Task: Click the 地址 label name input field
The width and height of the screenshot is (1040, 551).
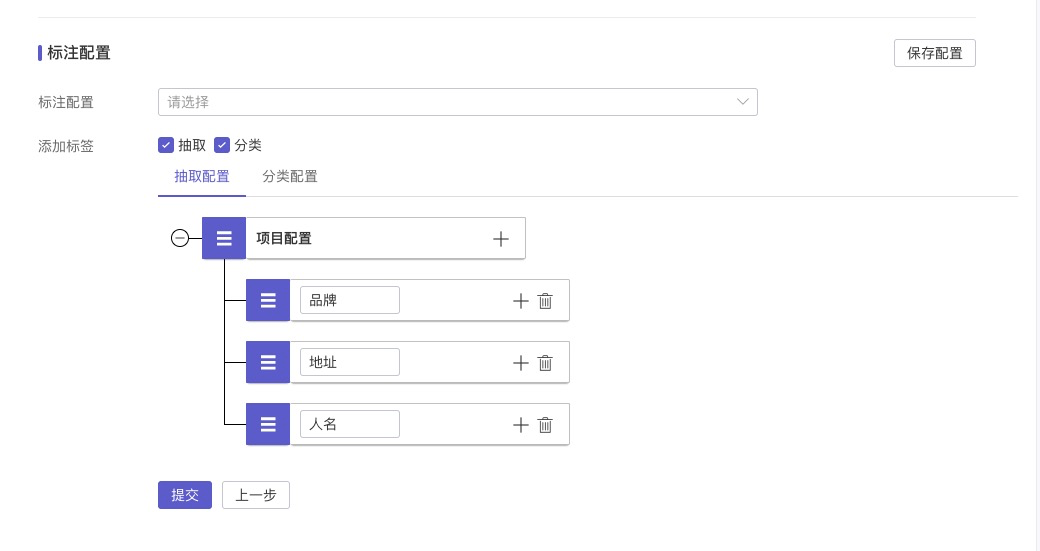Action: (350, 362)
